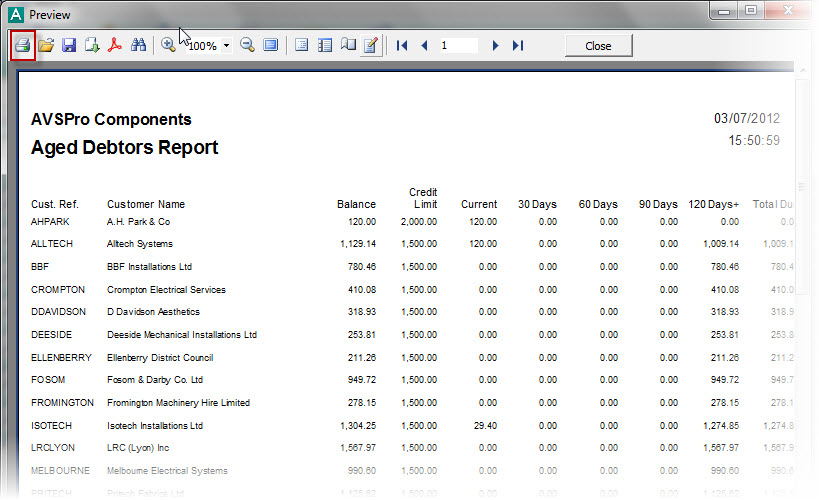Click the Zoom Out magnifier
This screenshot has height=500, width=819.
pyautogui.click(x=247, y=46)
